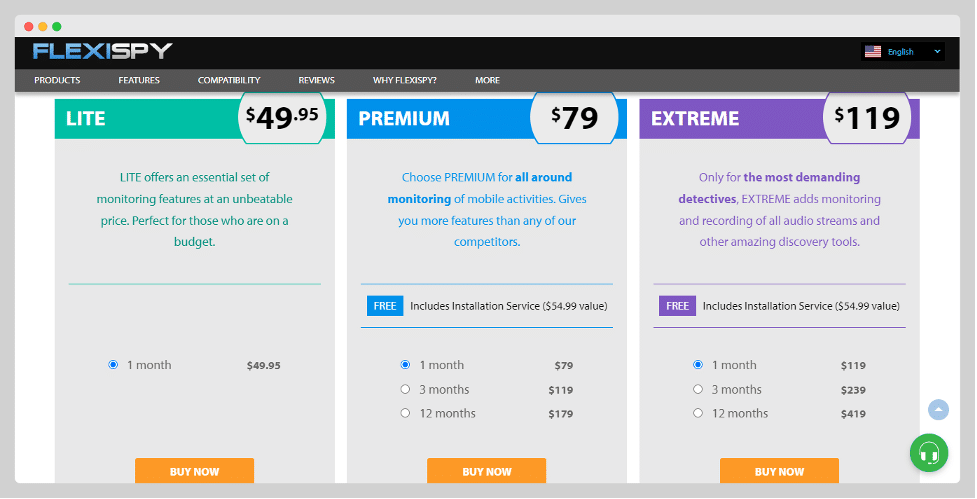Select Premium 3 months radio option
The width and height of the screenshot is (977, 499).
(x=405, y=389)
